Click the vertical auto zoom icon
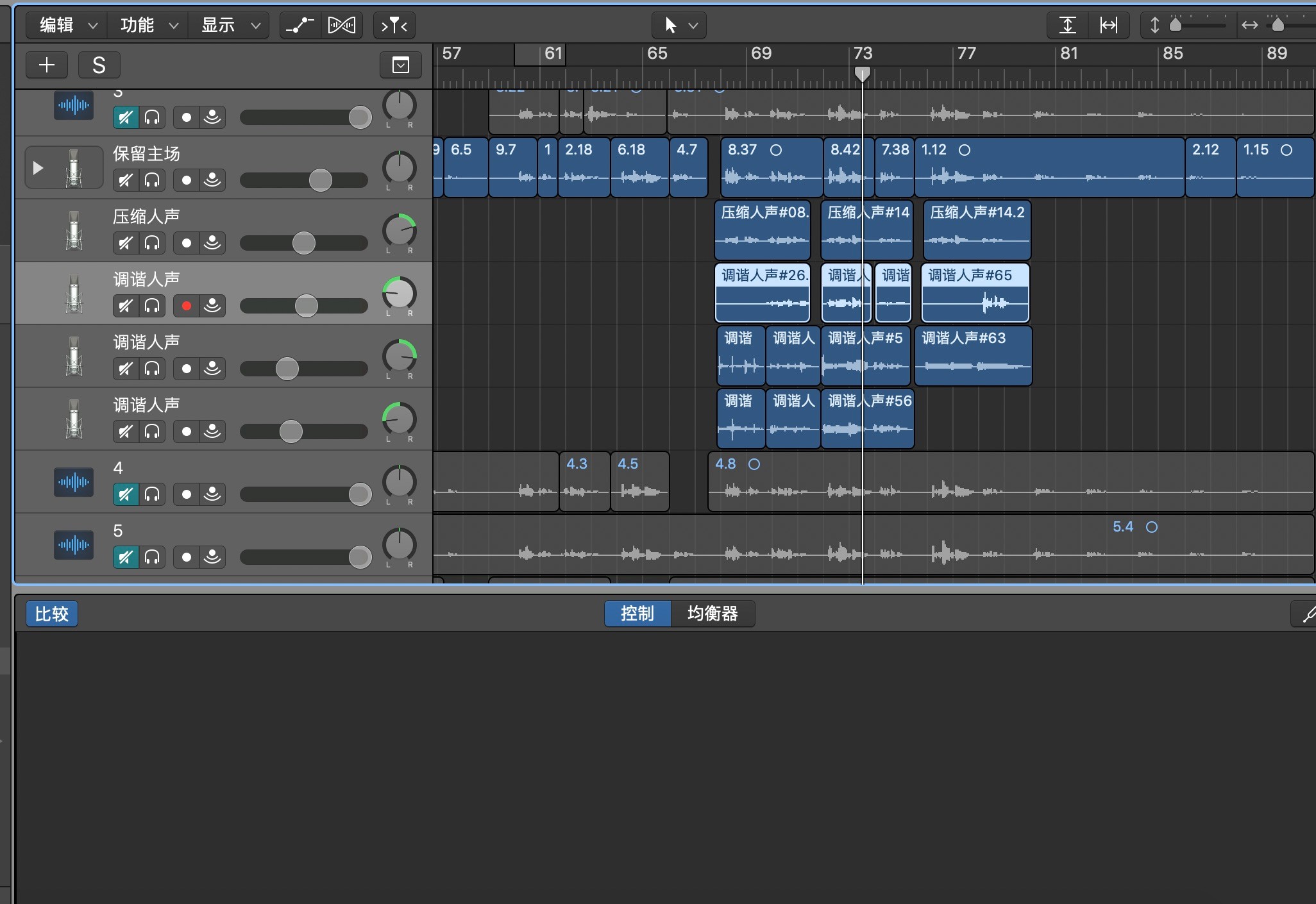The height and width of the screenshot is (904, 1316). pyautogui.click(x=1067, y=26)
